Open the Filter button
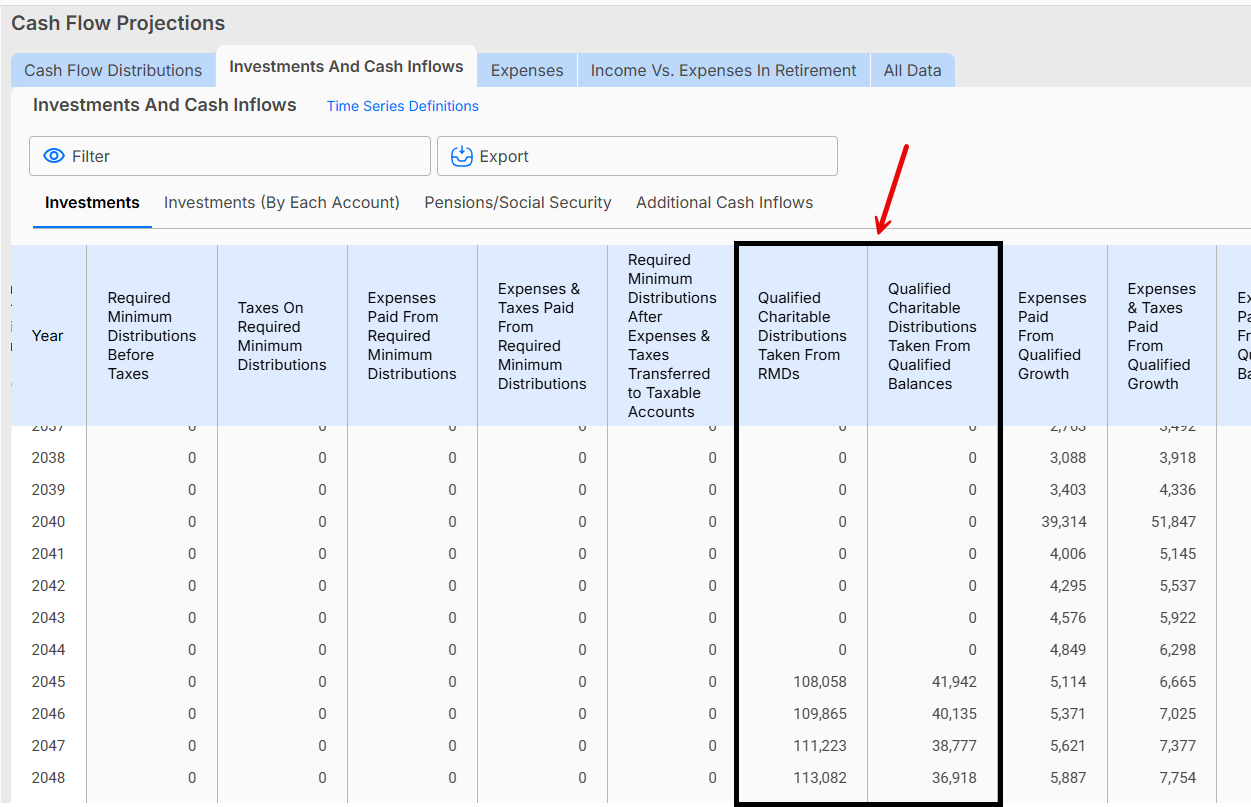The height and width of the screenshot is (807, 1251). point(230,156)
